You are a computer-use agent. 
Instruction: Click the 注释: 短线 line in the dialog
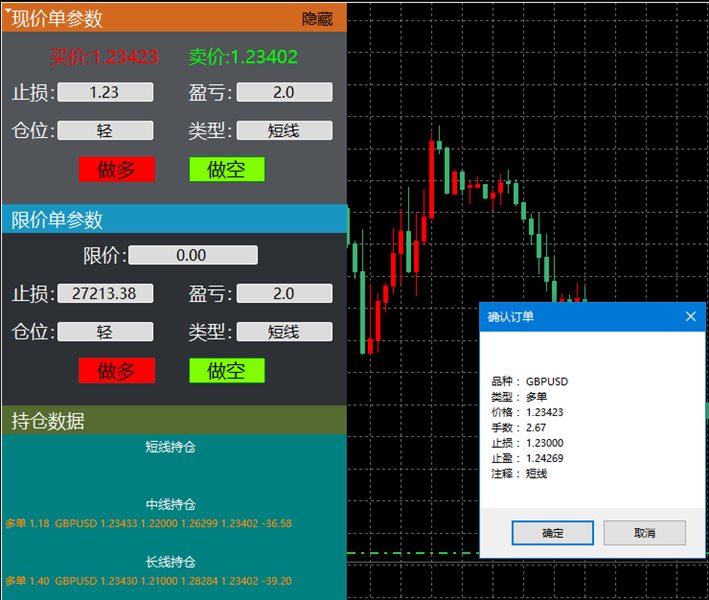519,474
